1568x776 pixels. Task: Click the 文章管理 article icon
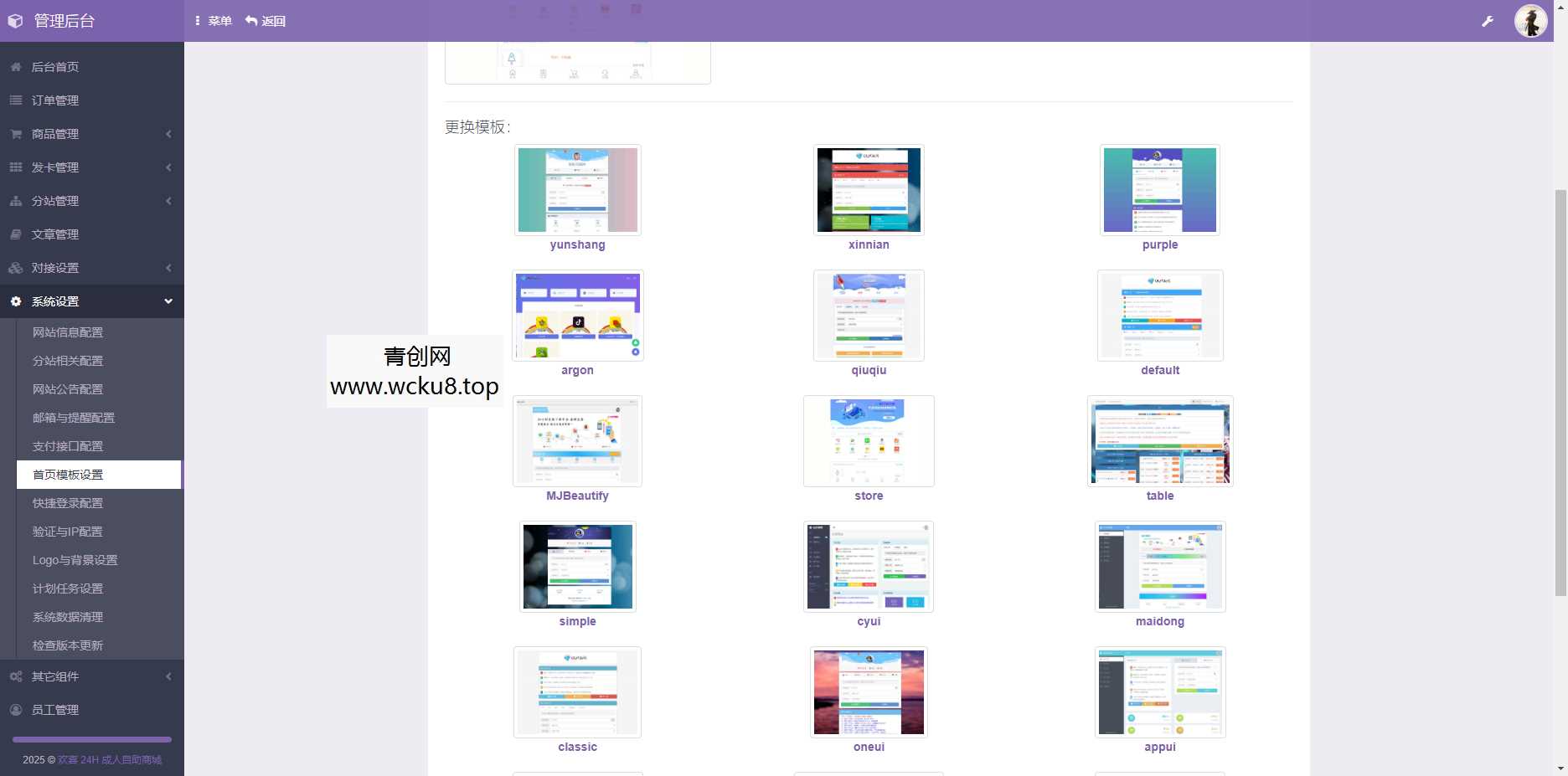[x=14, y=234]
